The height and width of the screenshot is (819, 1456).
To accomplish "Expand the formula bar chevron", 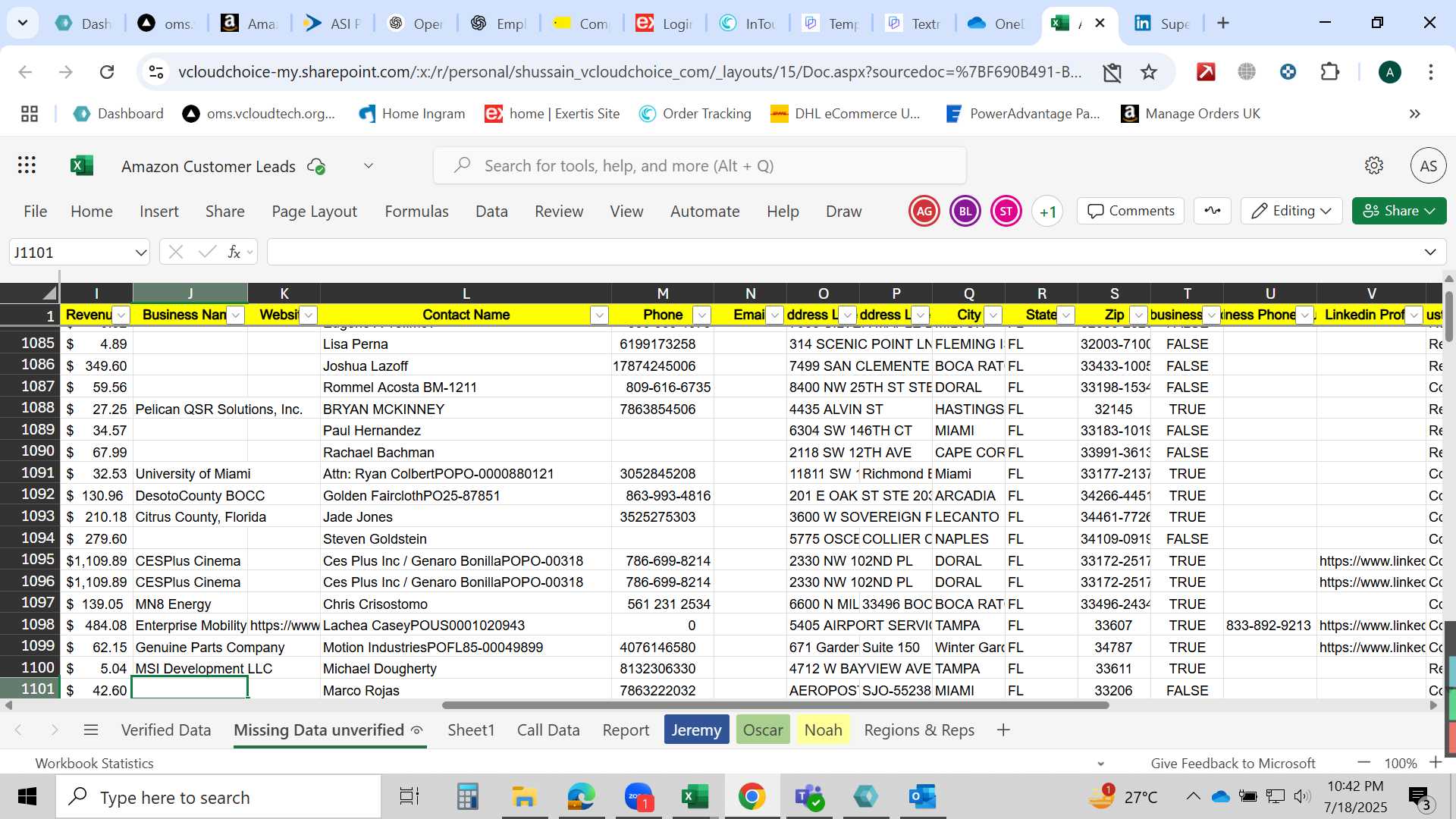I will coord(1430,252).
